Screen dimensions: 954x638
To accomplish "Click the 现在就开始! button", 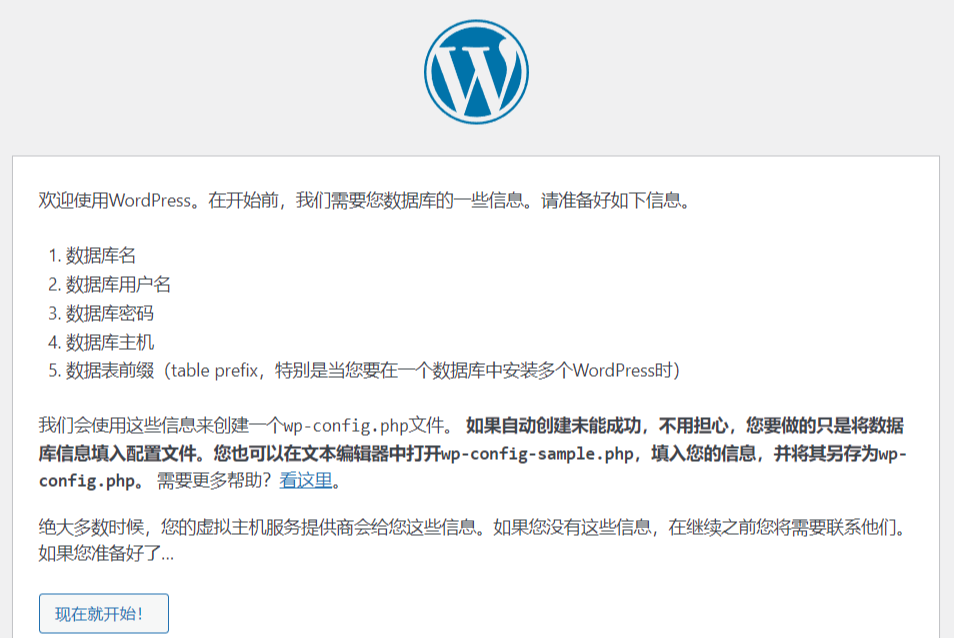I will tap(104, 613).
